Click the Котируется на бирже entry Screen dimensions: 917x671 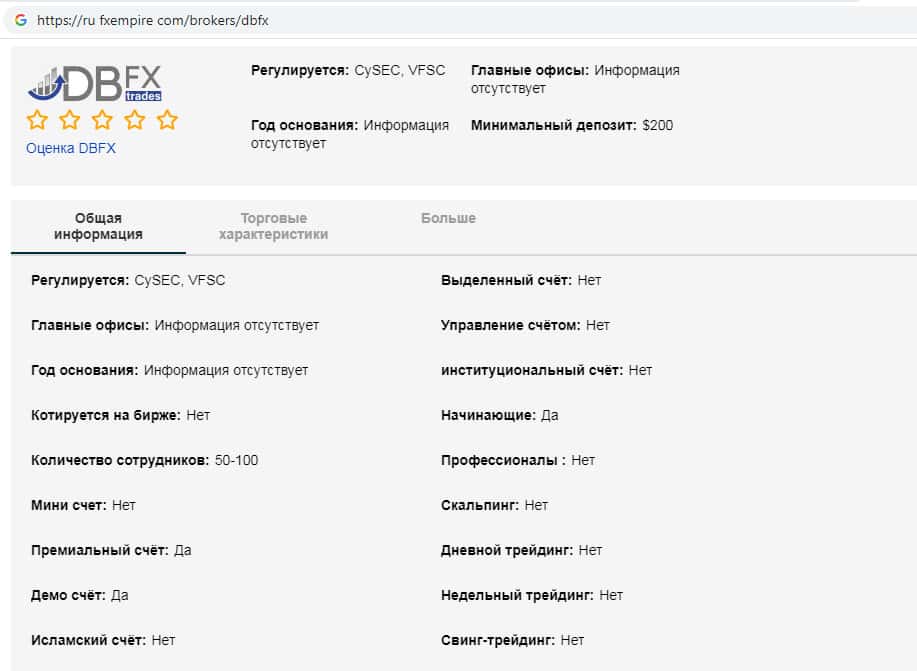point(120,415)
